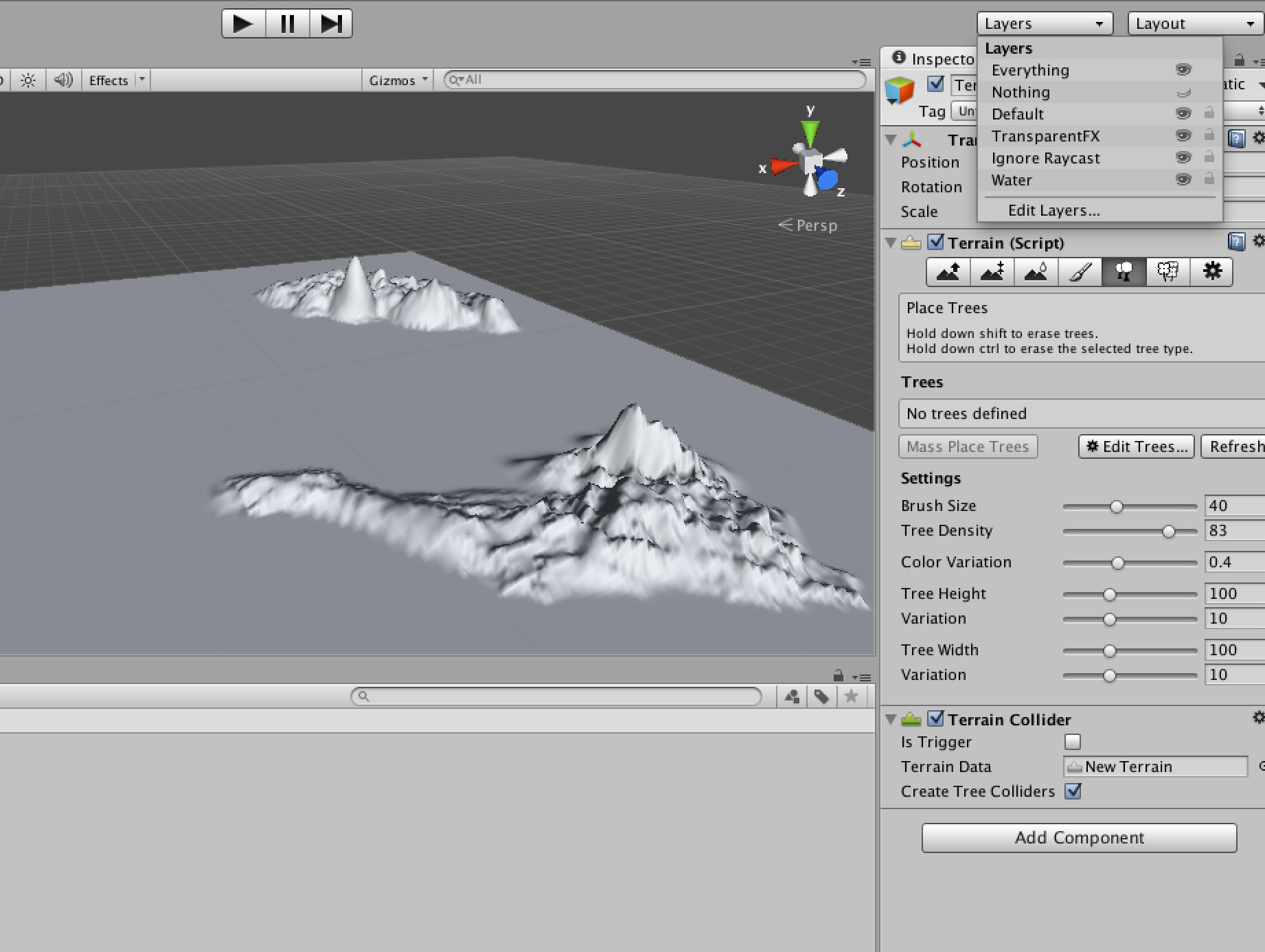
Task: Open the Terrain Settings gear tool
Action: 1211,272
